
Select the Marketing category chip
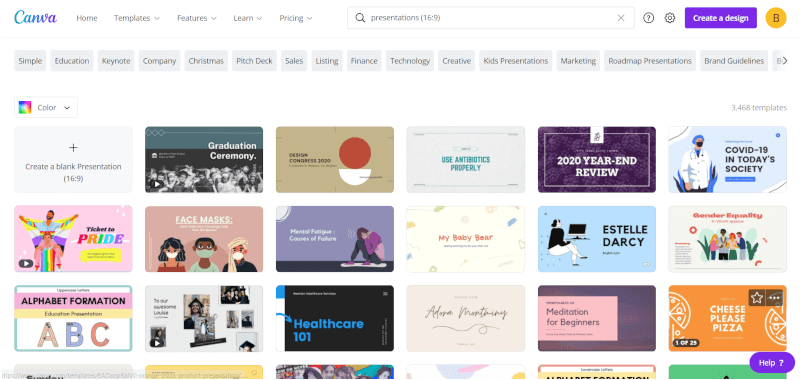(578, 61)
